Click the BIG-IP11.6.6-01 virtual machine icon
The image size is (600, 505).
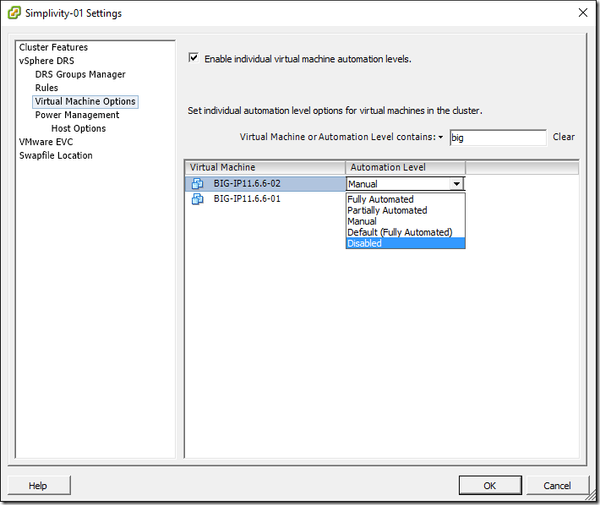coord(197,200)
